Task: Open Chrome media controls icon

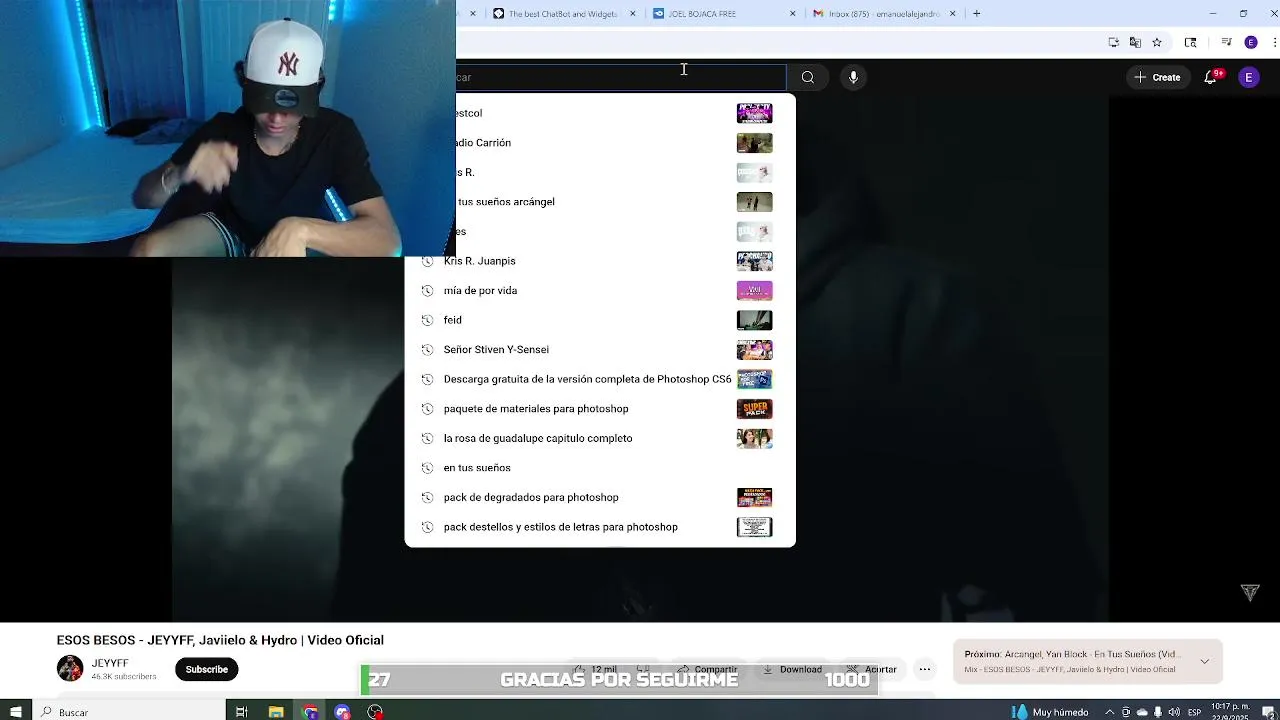Action: (1227, 42)
